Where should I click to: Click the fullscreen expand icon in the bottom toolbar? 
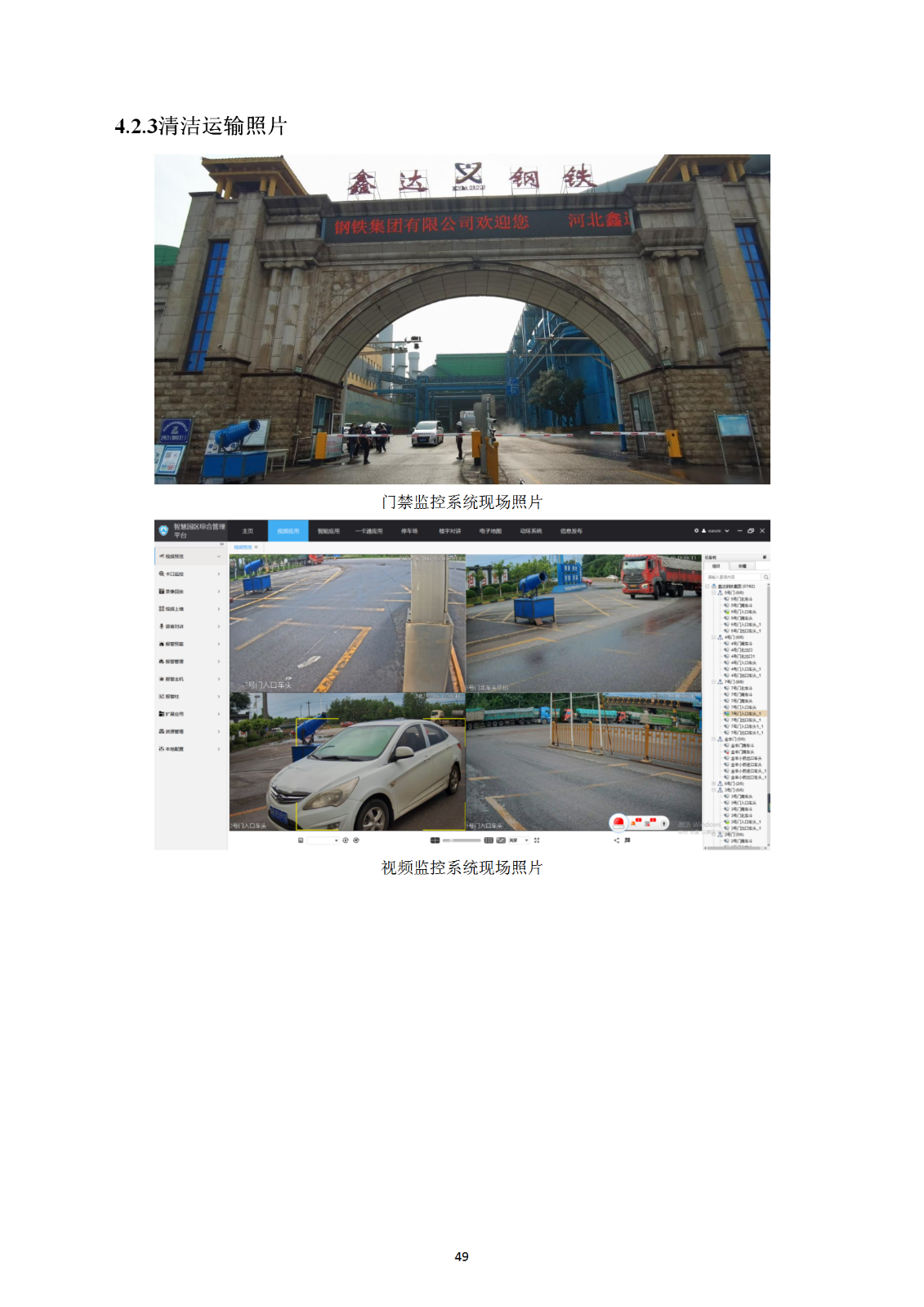(x=537, y=840)
